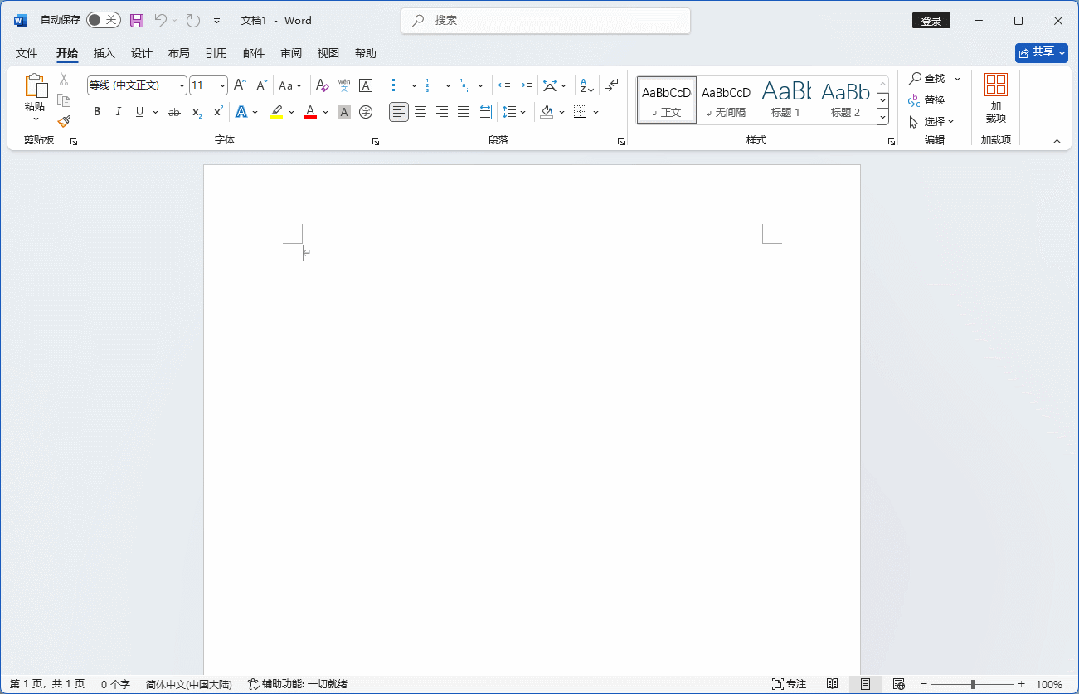Open the View tab
1079x694 pixels.
click(x=328, y=53)
